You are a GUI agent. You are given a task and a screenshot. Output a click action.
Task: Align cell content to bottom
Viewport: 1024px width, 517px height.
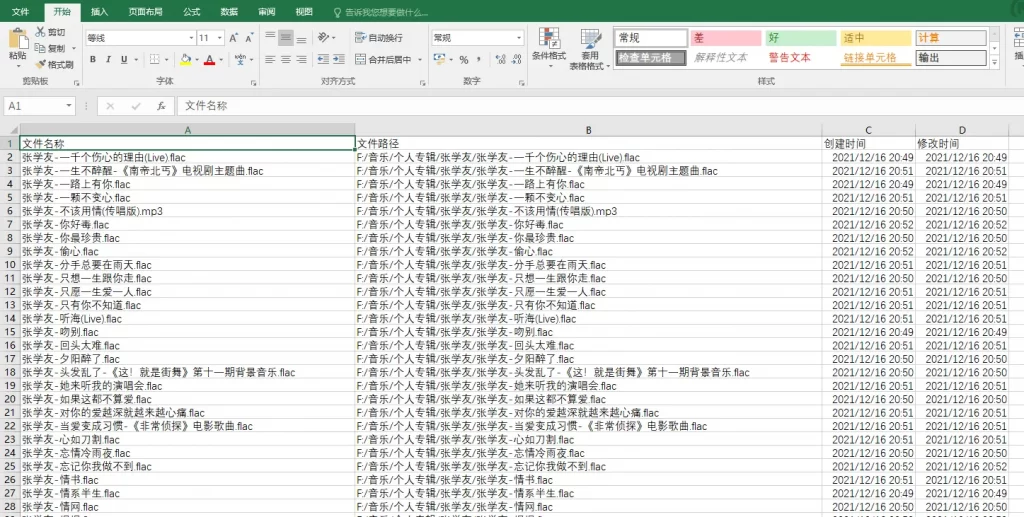[x=301, y=38]
